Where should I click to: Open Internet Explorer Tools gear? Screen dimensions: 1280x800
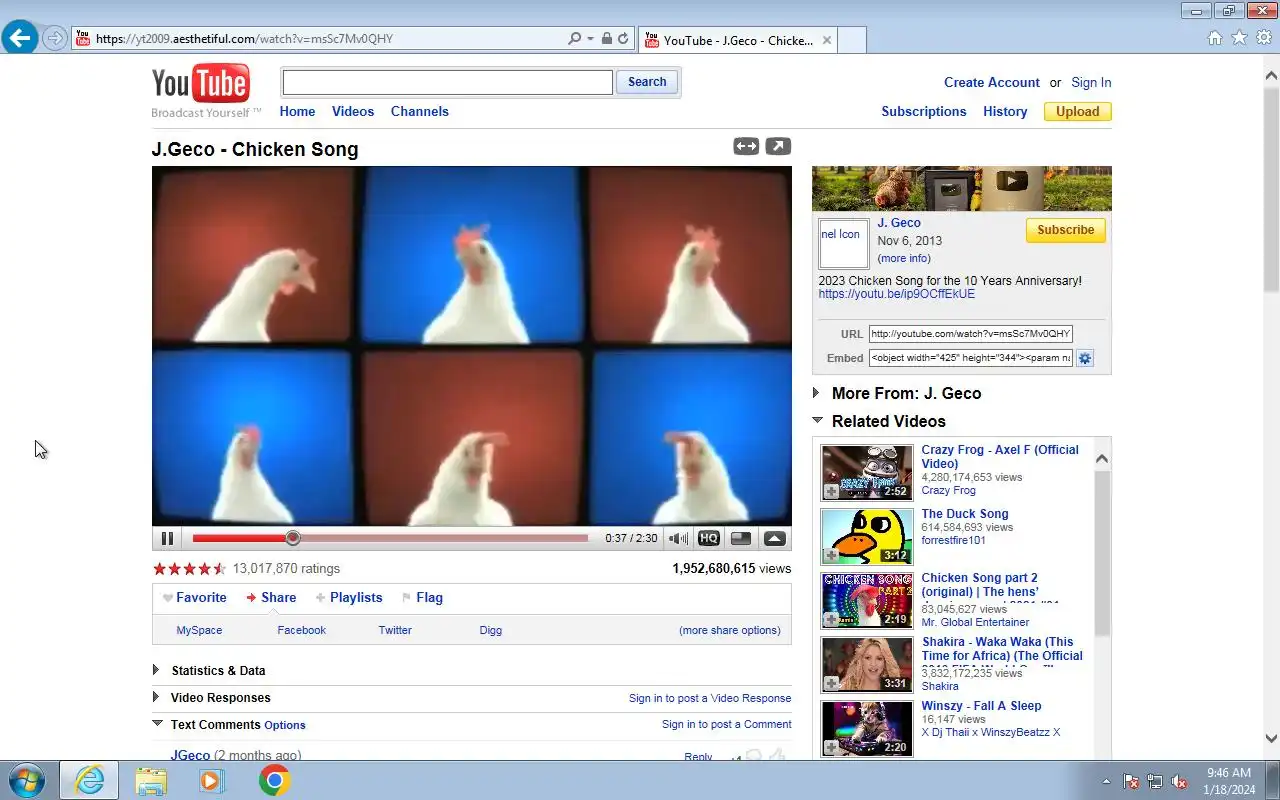1263,38
